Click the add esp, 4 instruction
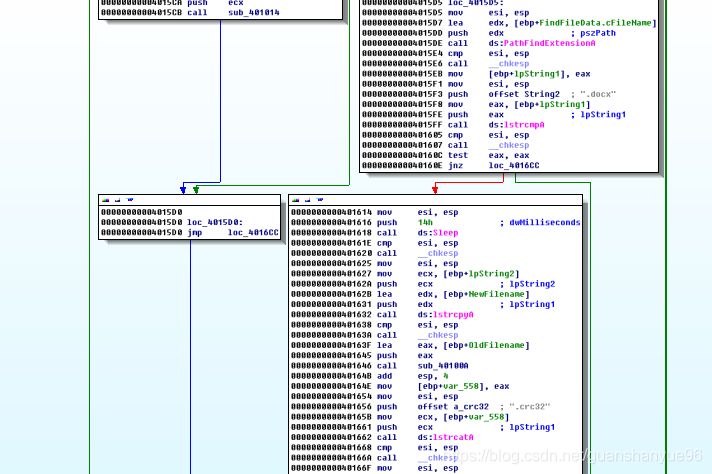 (413, 376)
